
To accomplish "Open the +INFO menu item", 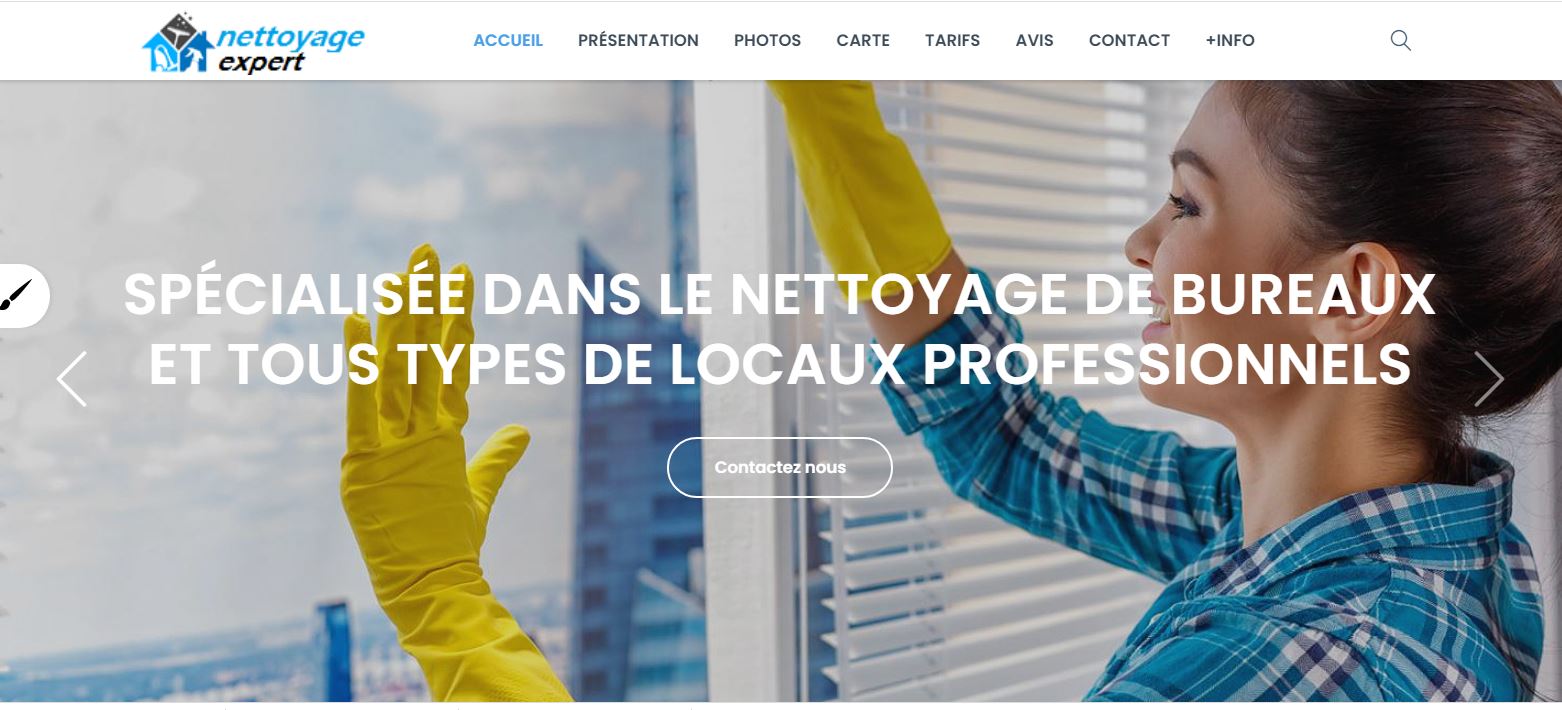I will (x=1230, y=41).
